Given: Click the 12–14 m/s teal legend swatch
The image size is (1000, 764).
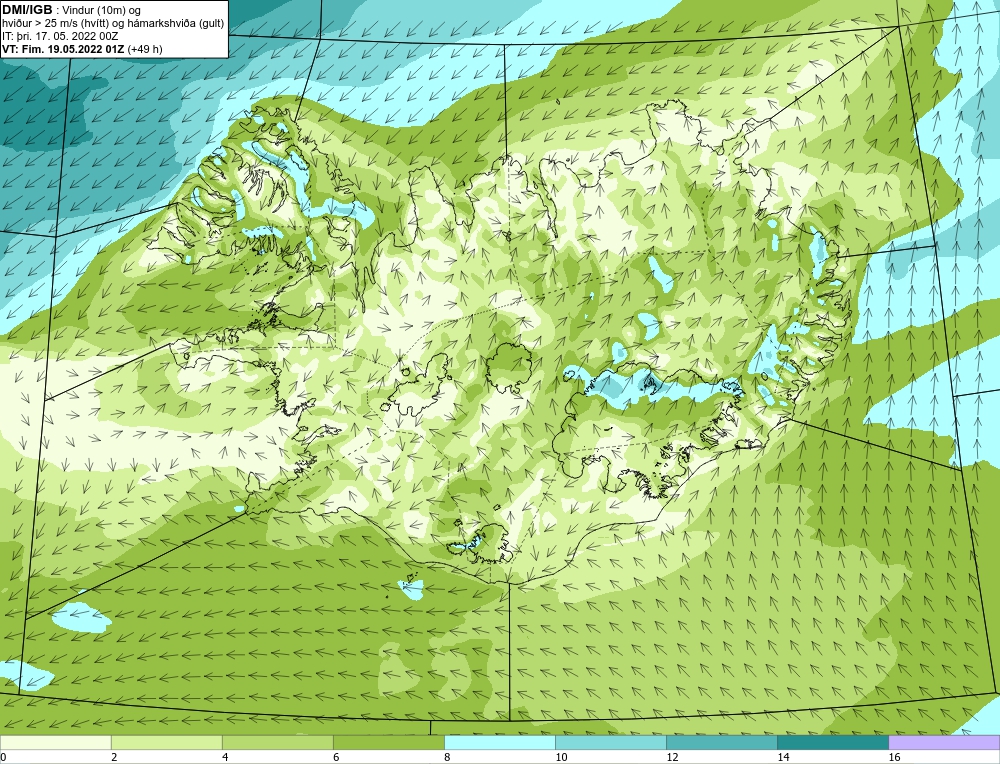Looking at the screenshot, I should tap(721, 742).
